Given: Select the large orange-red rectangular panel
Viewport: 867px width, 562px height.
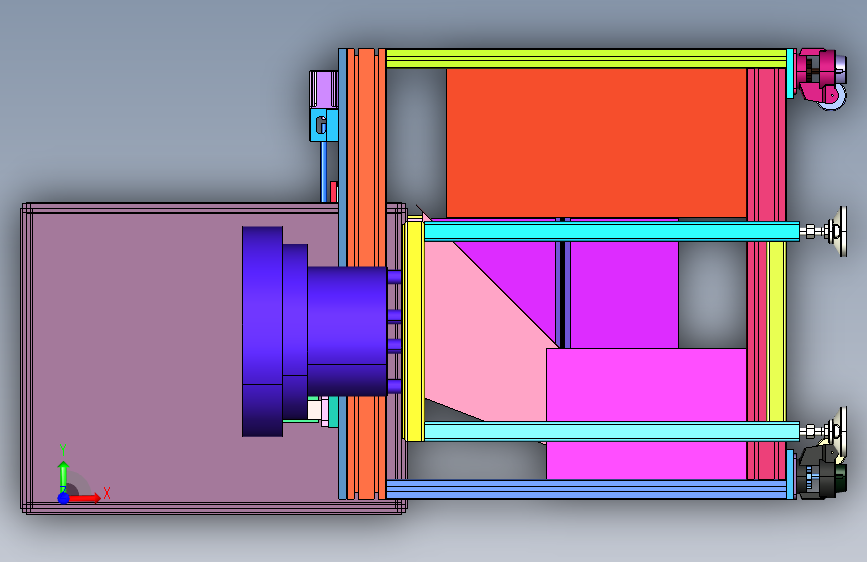Looking at the screenshot, I should coord(597,143).
